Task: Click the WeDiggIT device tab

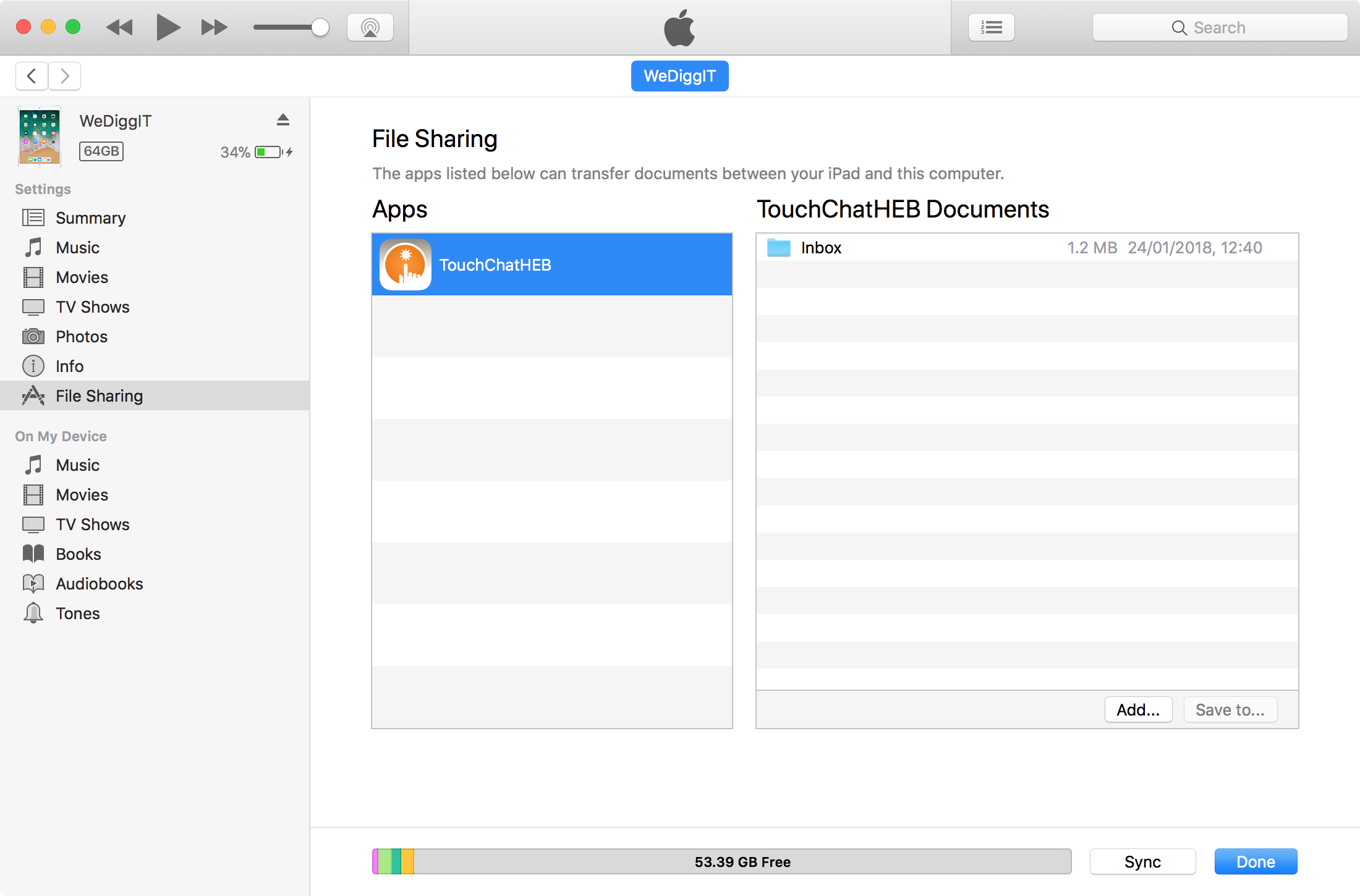Action: (x=679, y=76)
